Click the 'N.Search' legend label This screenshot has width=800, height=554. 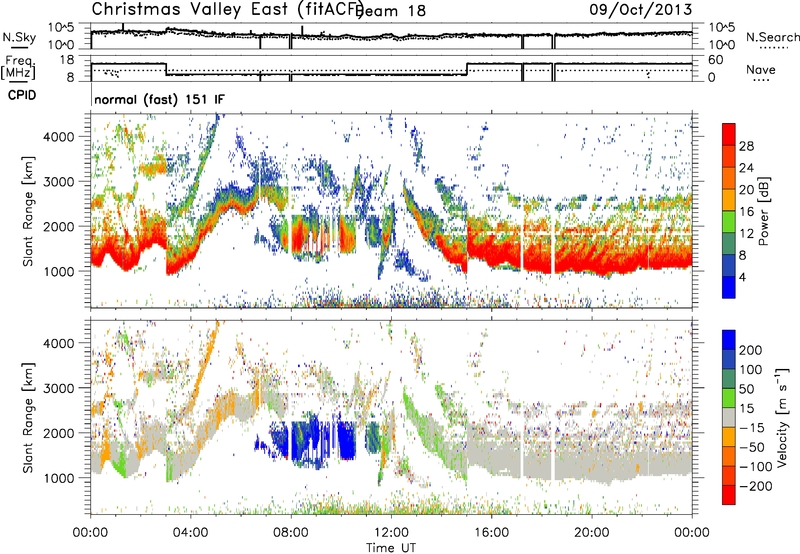pos(772,37)
